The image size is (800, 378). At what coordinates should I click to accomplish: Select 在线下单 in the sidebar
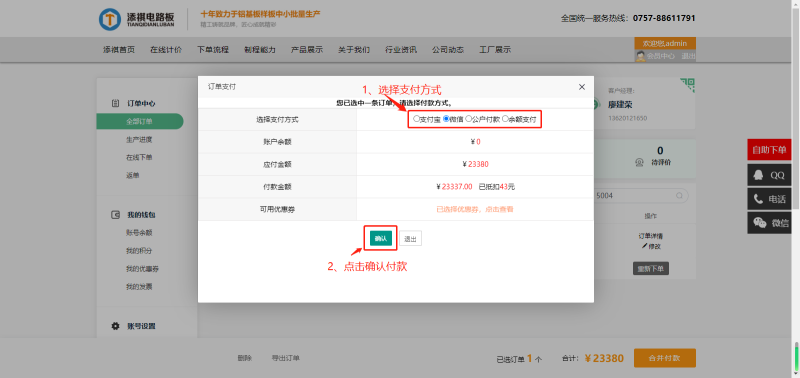[139, 157]
